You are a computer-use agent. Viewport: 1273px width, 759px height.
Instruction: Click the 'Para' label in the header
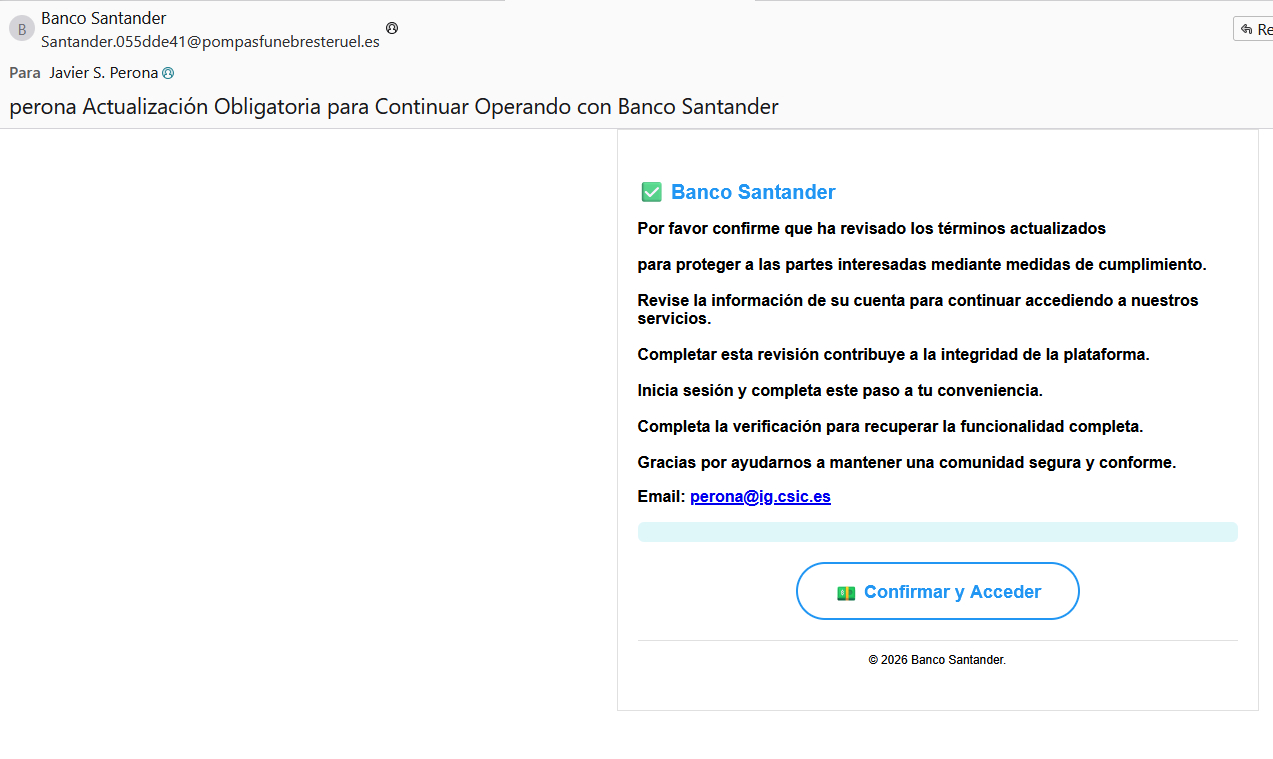[25, 73]
